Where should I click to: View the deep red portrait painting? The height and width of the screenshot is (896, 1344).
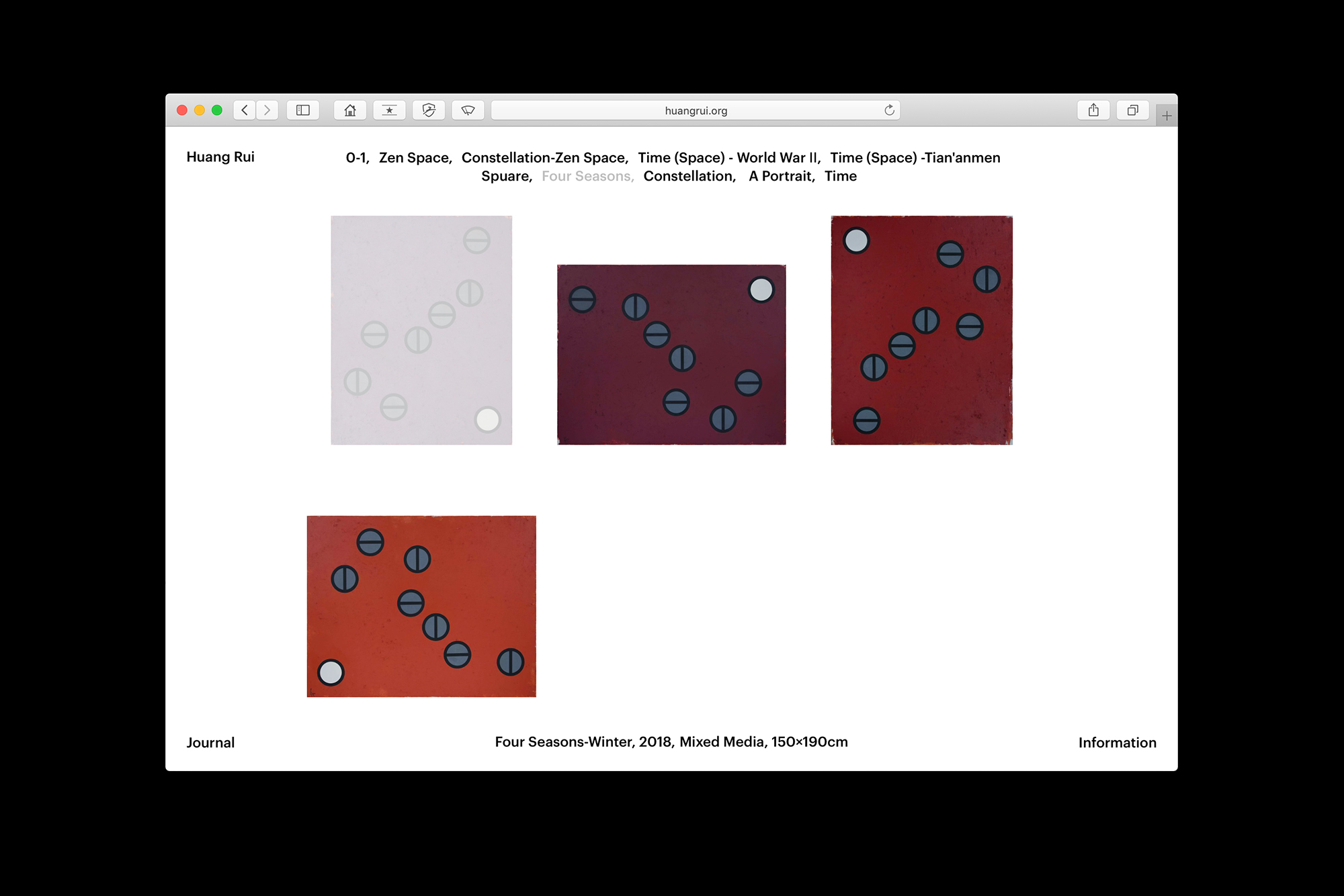coord(921,330)
